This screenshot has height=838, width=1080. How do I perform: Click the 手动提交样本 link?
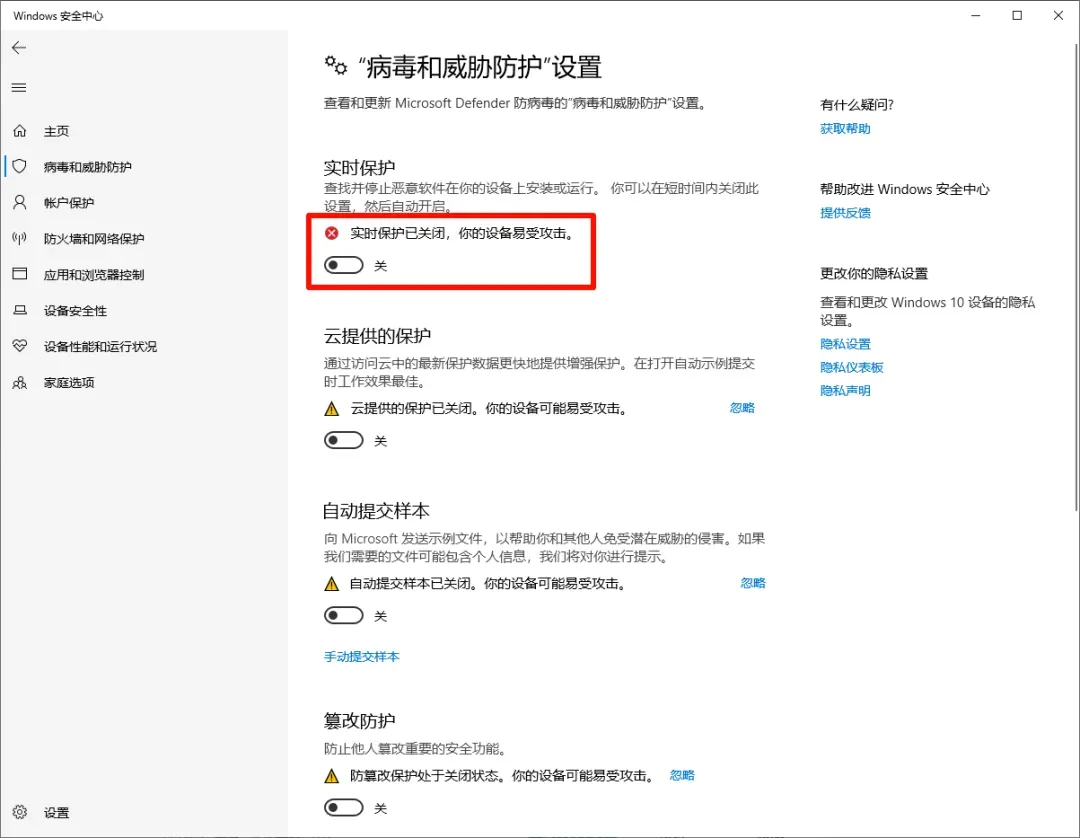coord(362,656)
